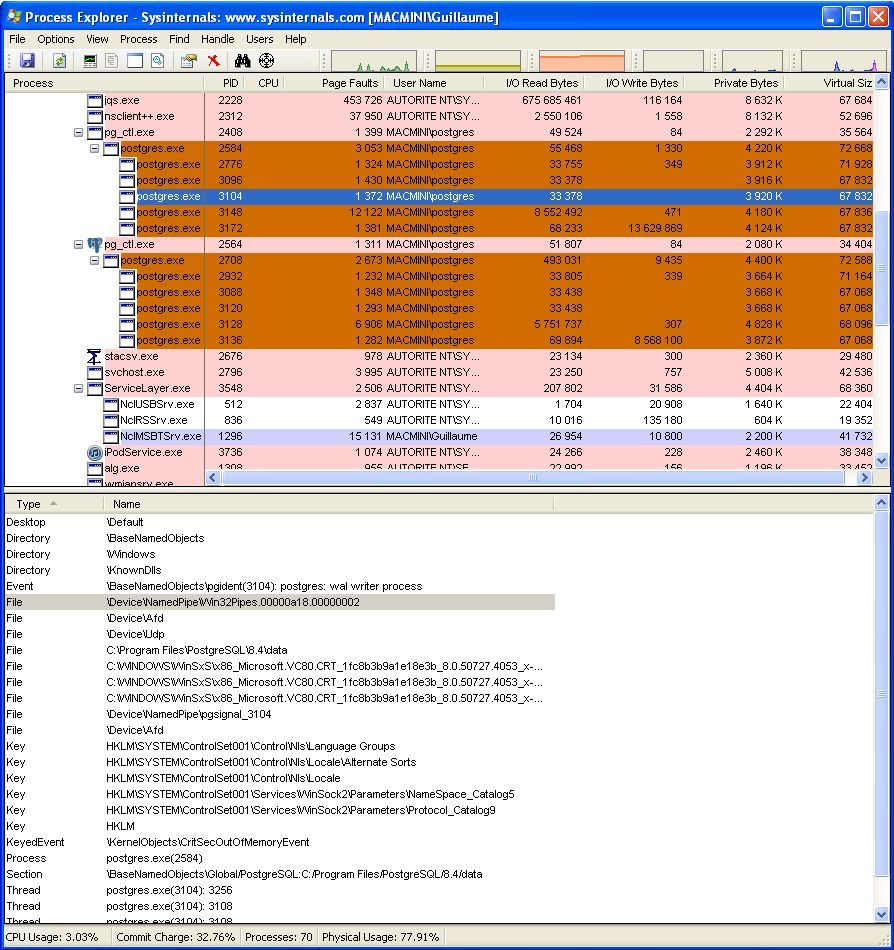
Task: Click the iPodService.exe music icon
Action: pos(94,453)
